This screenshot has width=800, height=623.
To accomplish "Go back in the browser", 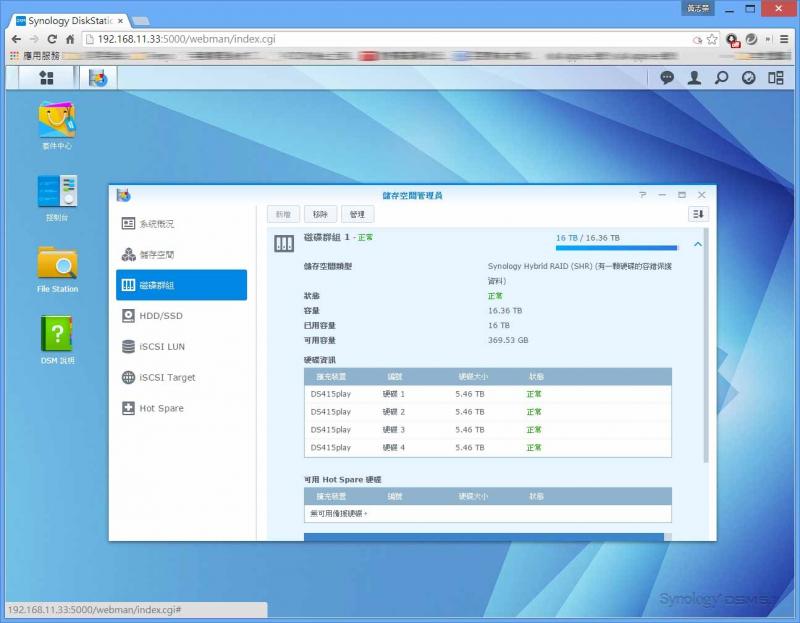I will click(16, 39).
